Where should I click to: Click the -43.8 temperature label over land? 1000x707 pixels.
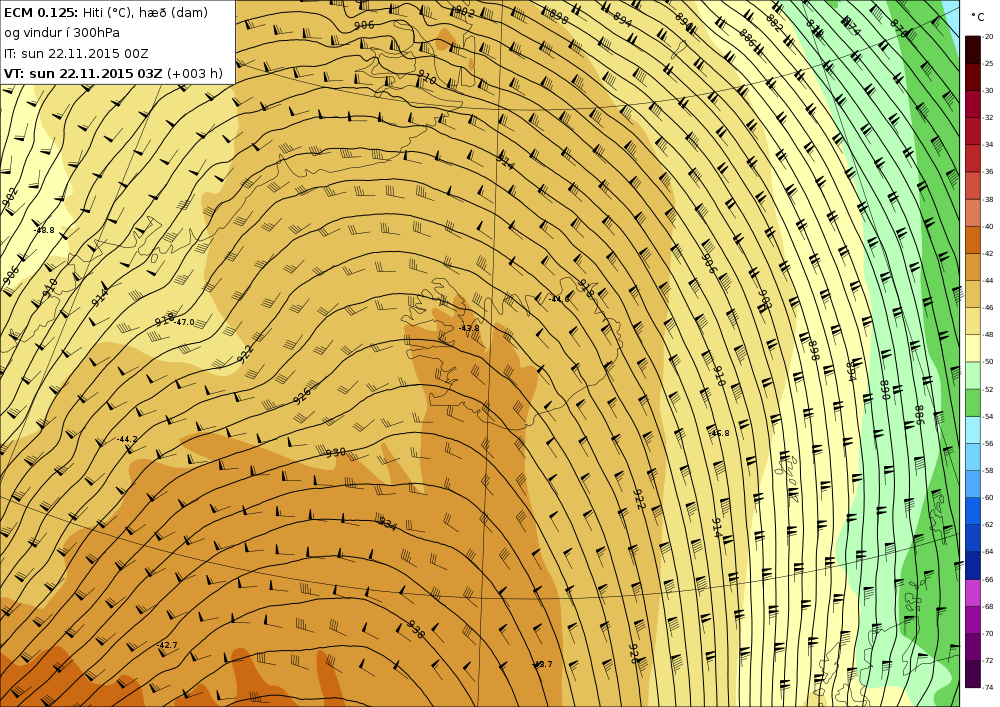click(469, 328)
